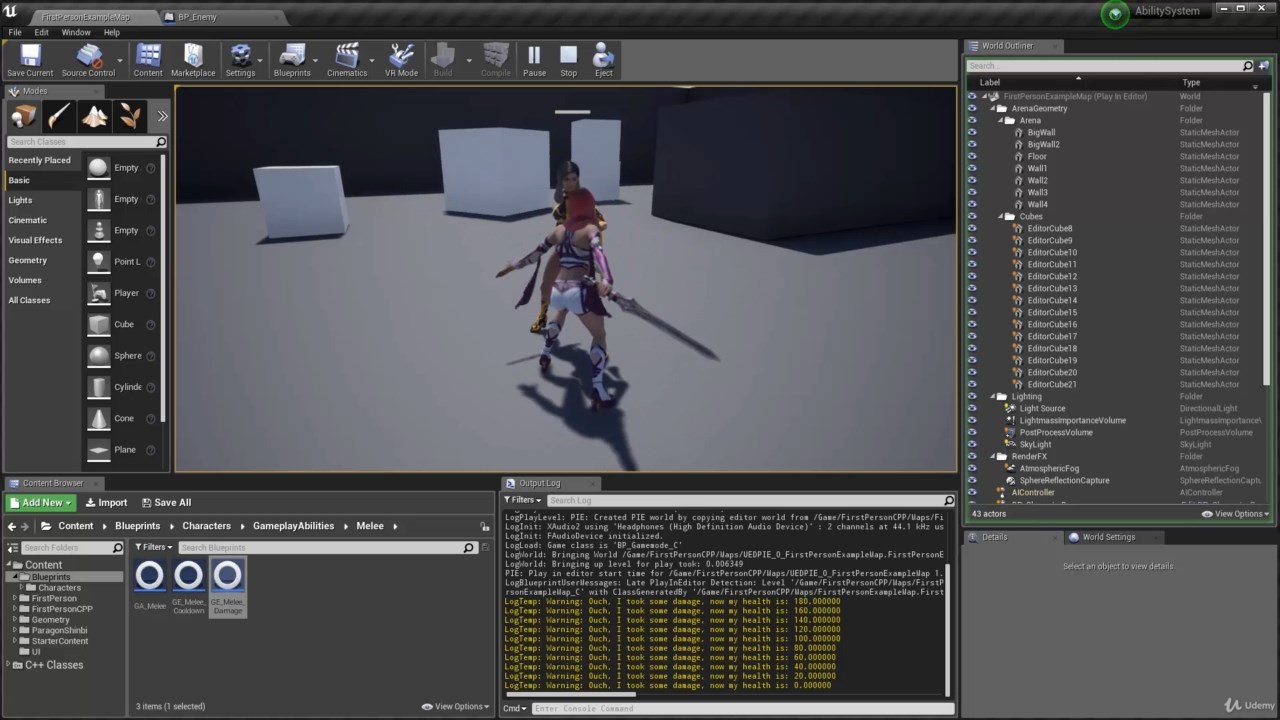The width and height of the screenshot is (1280, 720).
Task: Expand the World Outliner View Options menu
Action: (1236, 514)
